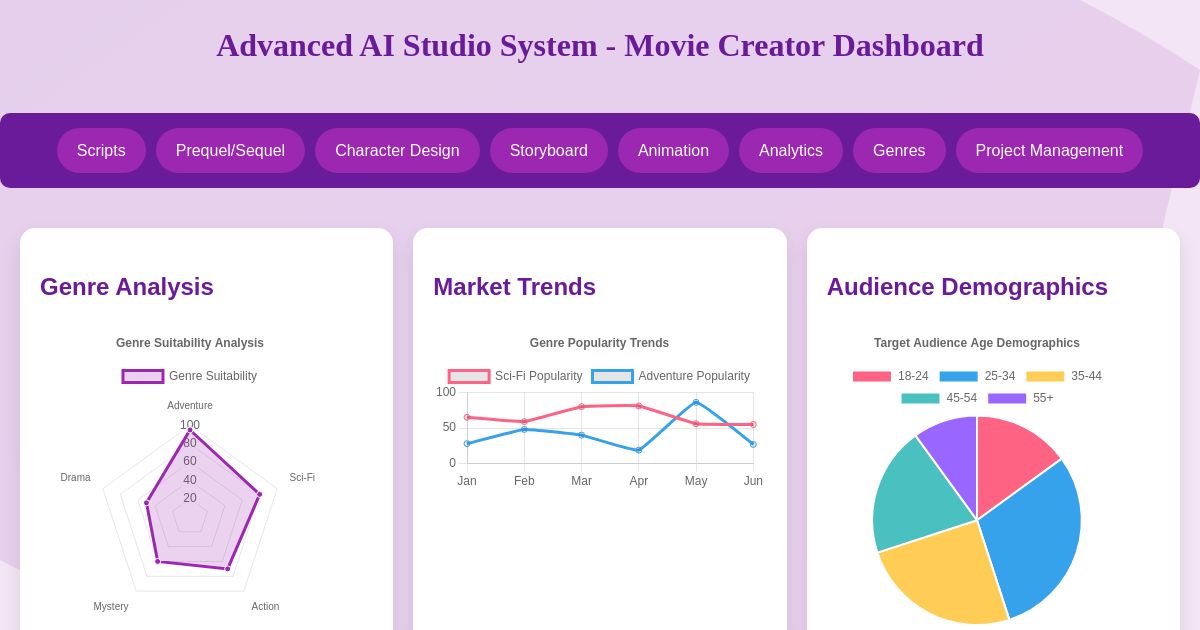1200x630 pixels.
Task: Click the Genre Analysis heading
Action: tap(126, 287)
